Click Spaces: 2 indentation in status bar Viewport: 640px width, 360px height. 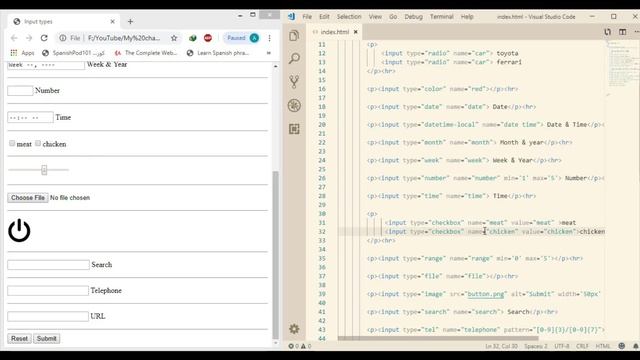[536, 346]
